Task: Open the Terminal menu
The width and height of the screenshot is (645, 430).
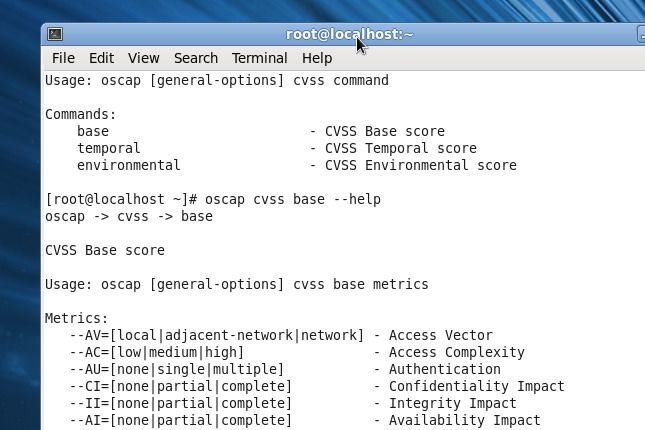Action: coord(260,58)
